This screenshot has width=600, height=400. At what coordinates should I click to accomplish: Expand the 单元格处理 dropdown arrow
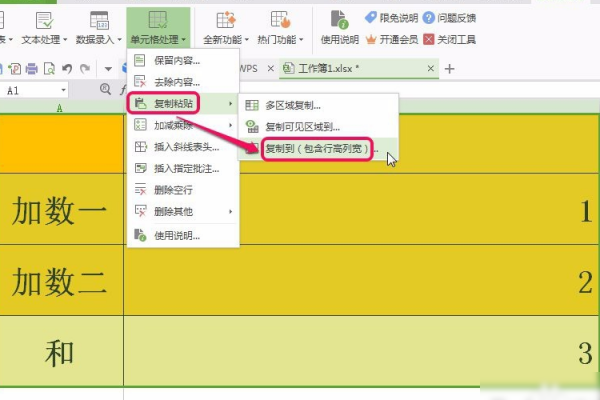(x=184, y=39)
